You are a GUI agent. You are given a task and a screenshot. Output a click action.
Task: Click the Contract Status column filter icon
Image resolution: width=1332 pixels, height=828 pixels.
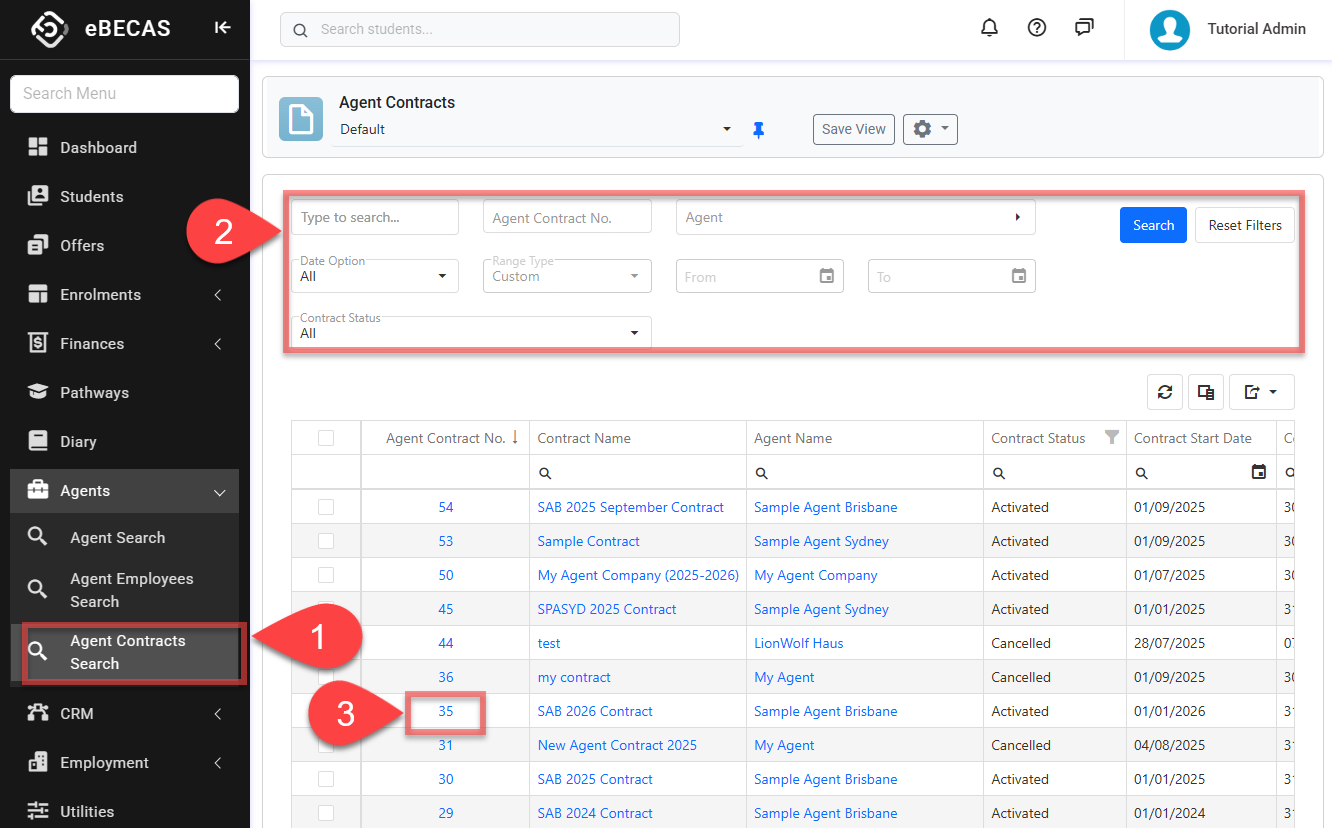[x=1111, y=437]
